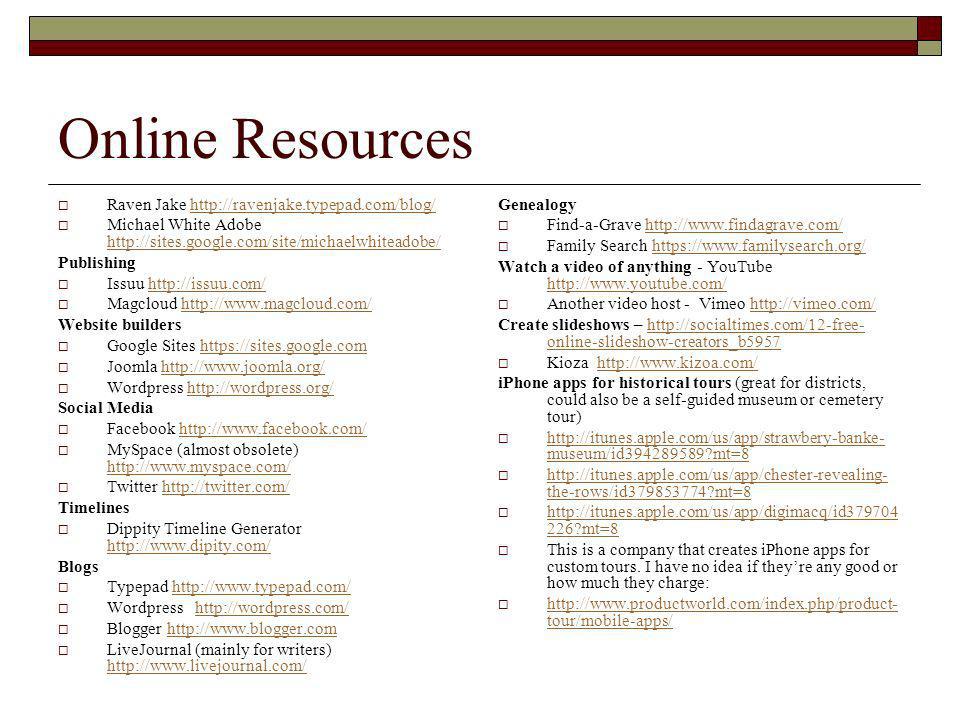
Task: Follow the digimacq iTunes app link
Action: 722,520
